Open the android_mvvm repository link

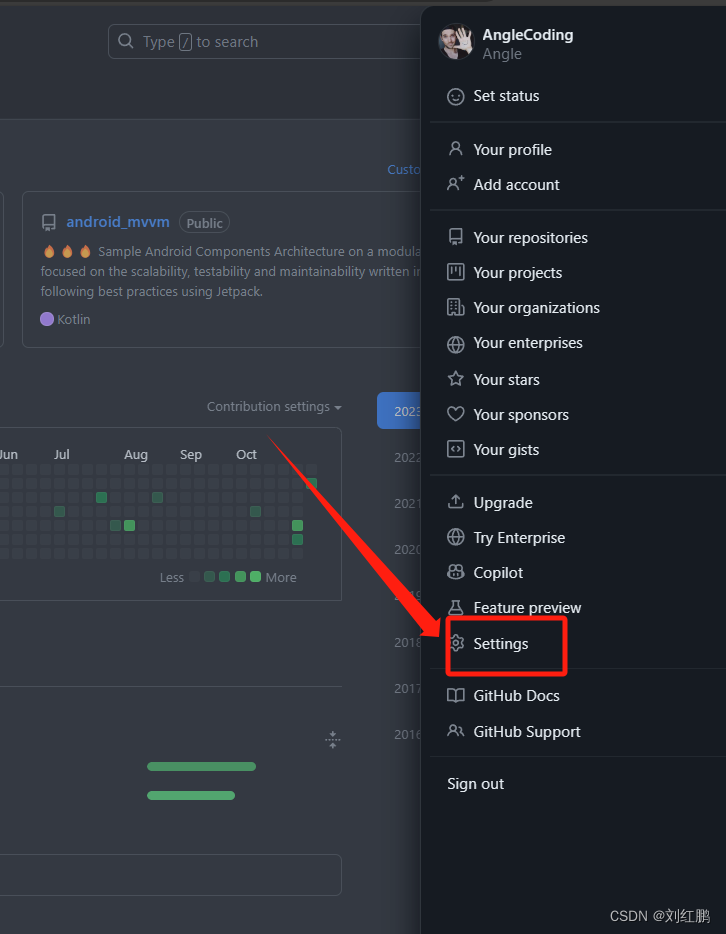(x=118, y=222)
